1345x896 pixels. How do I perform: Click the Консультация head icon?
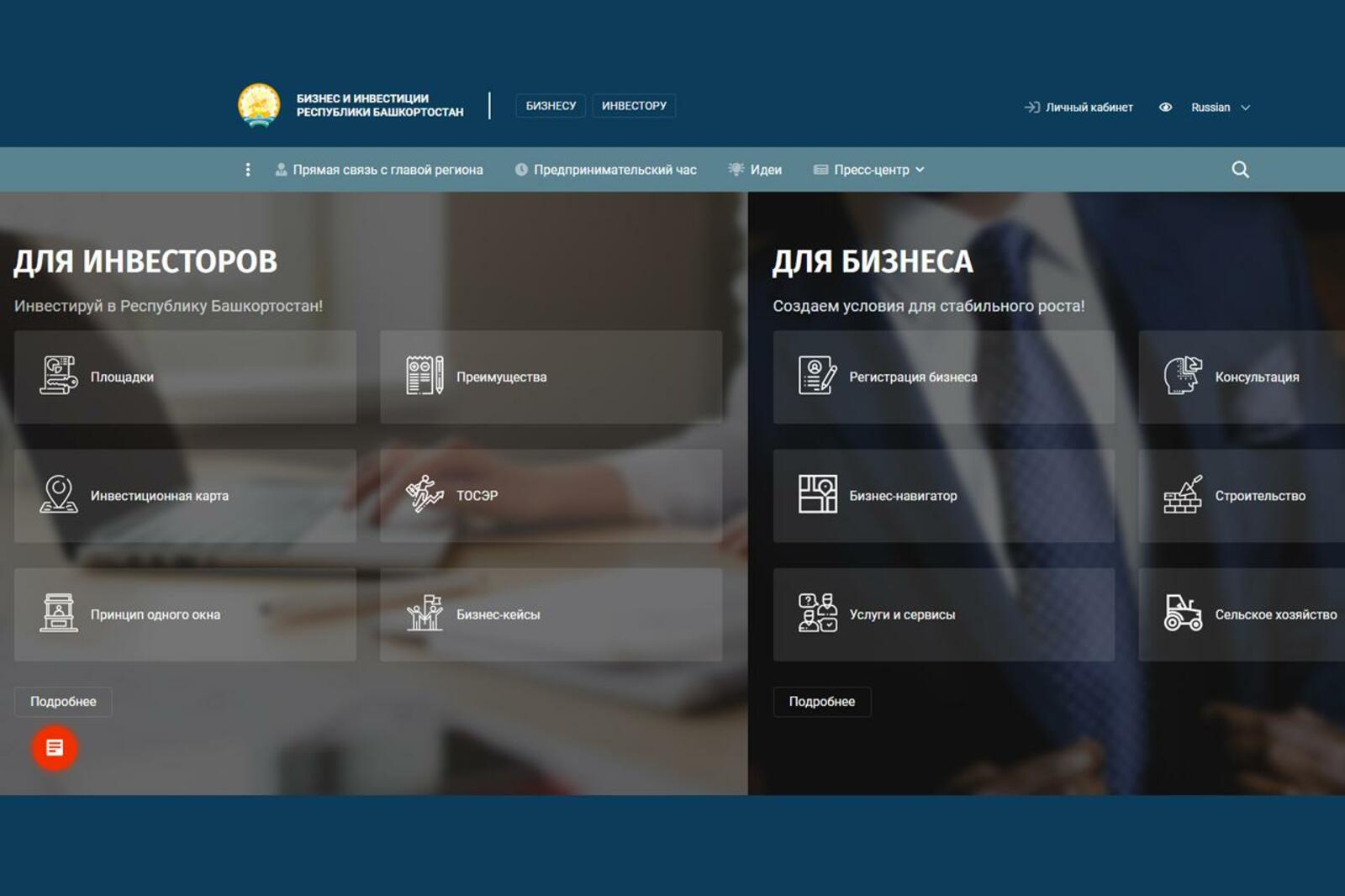tap(1184, 376)
